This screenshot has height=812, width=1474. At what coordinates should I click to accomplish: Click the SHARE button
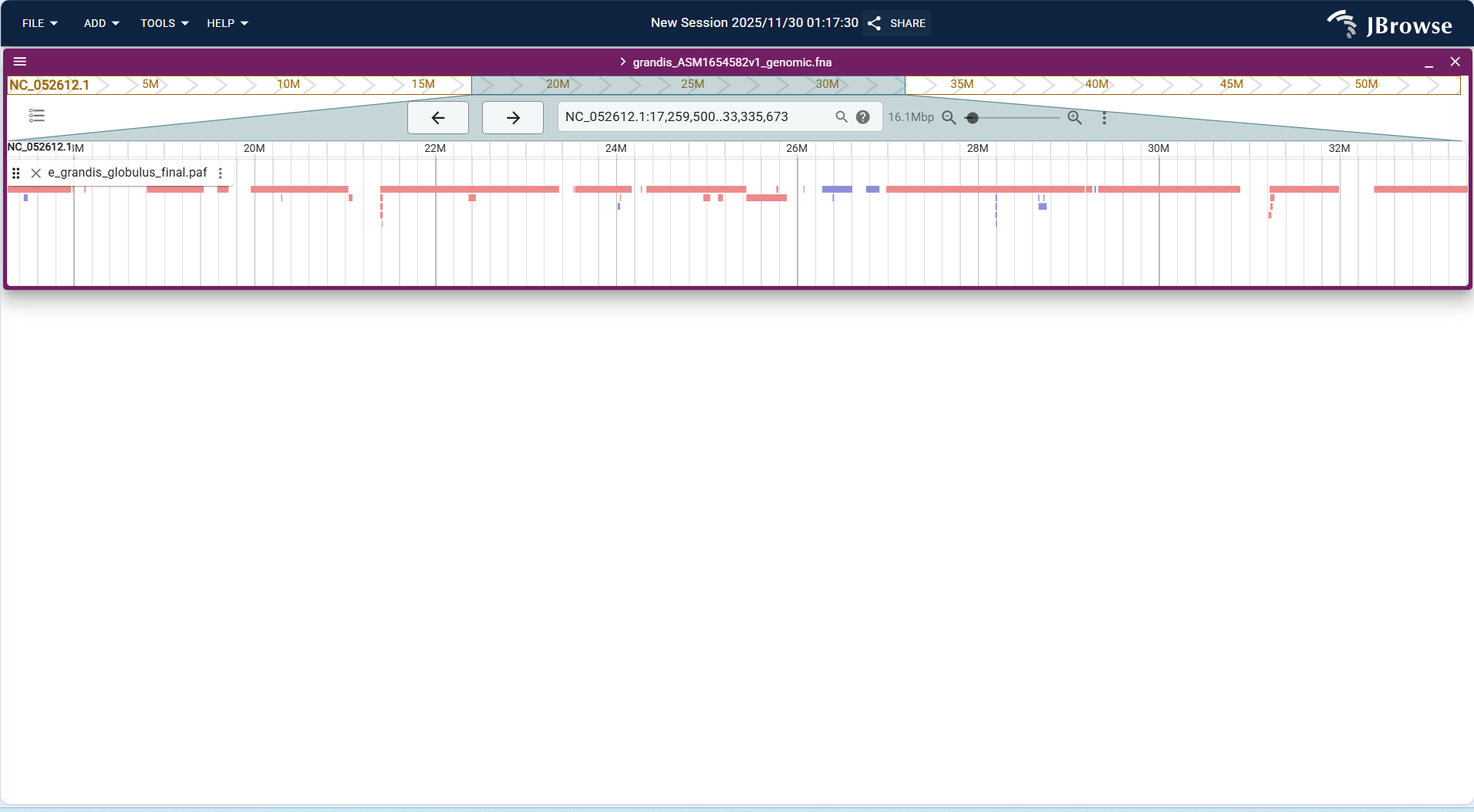coord(897,23)
